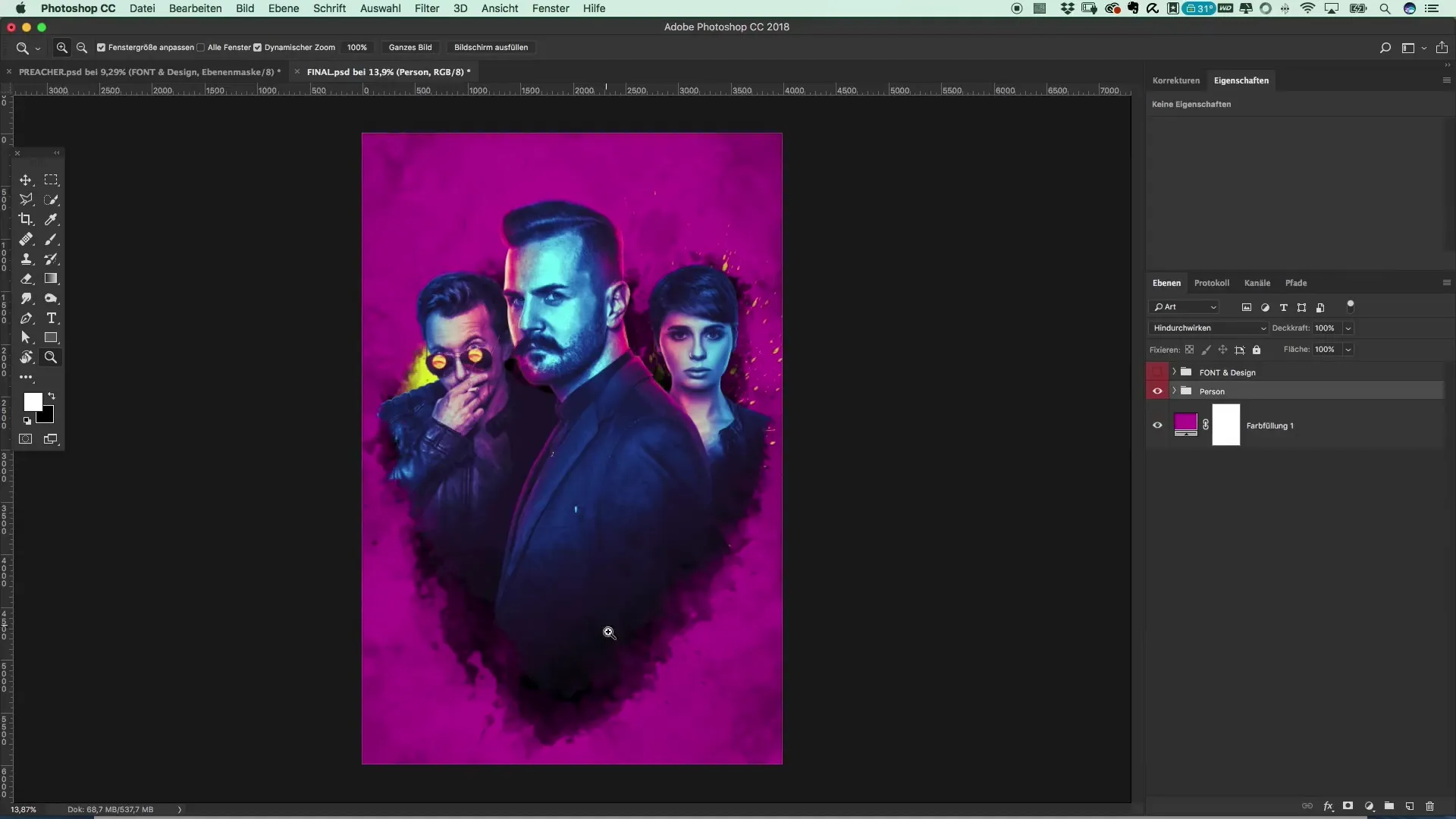Image resolution: width=1456 pixels, height=819 pixels.
Task: Select the Eyedropper tool
Action: tap(51, 219)
